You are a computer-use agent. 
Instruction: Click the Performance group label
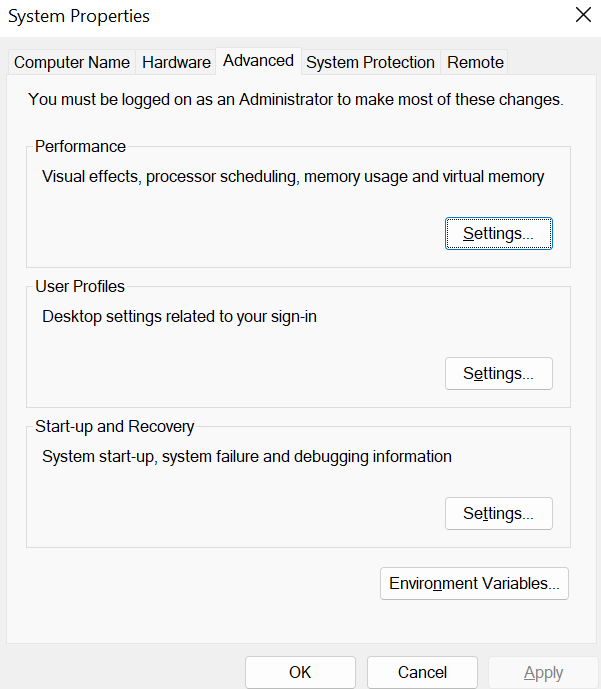[x=80, y=146]
